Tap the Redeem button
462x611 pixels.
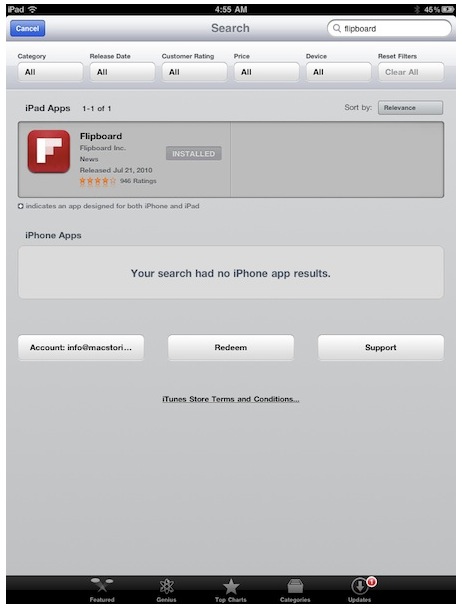coord(231,347)
